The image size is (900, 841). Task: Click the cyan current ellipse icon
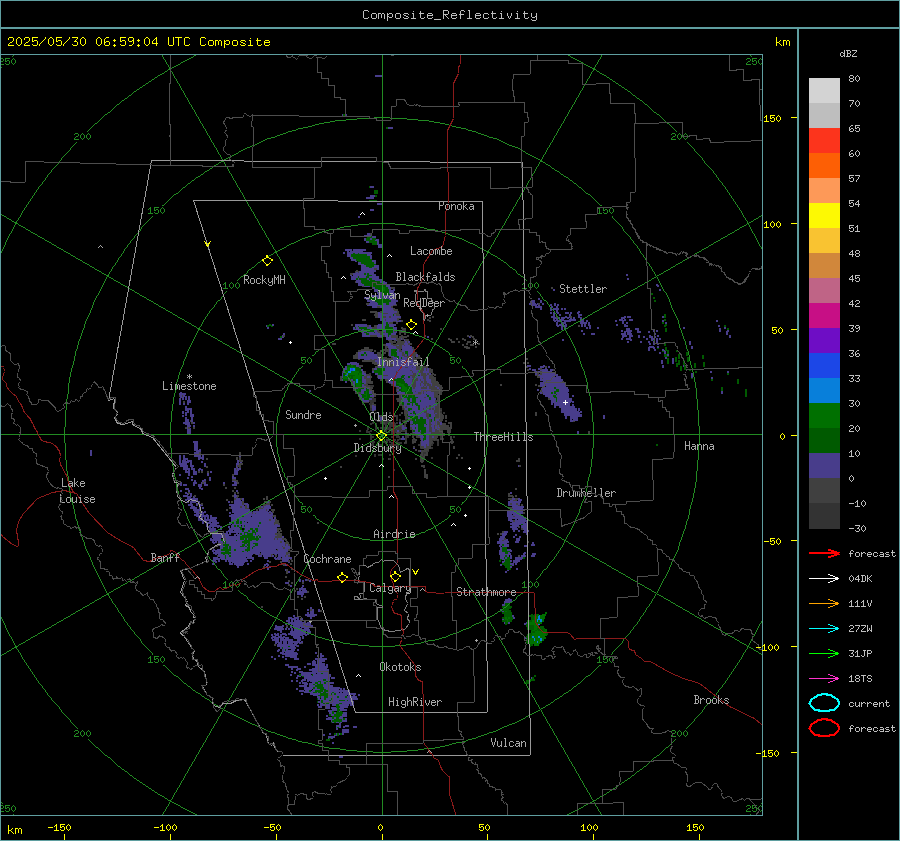coord(824,703)
